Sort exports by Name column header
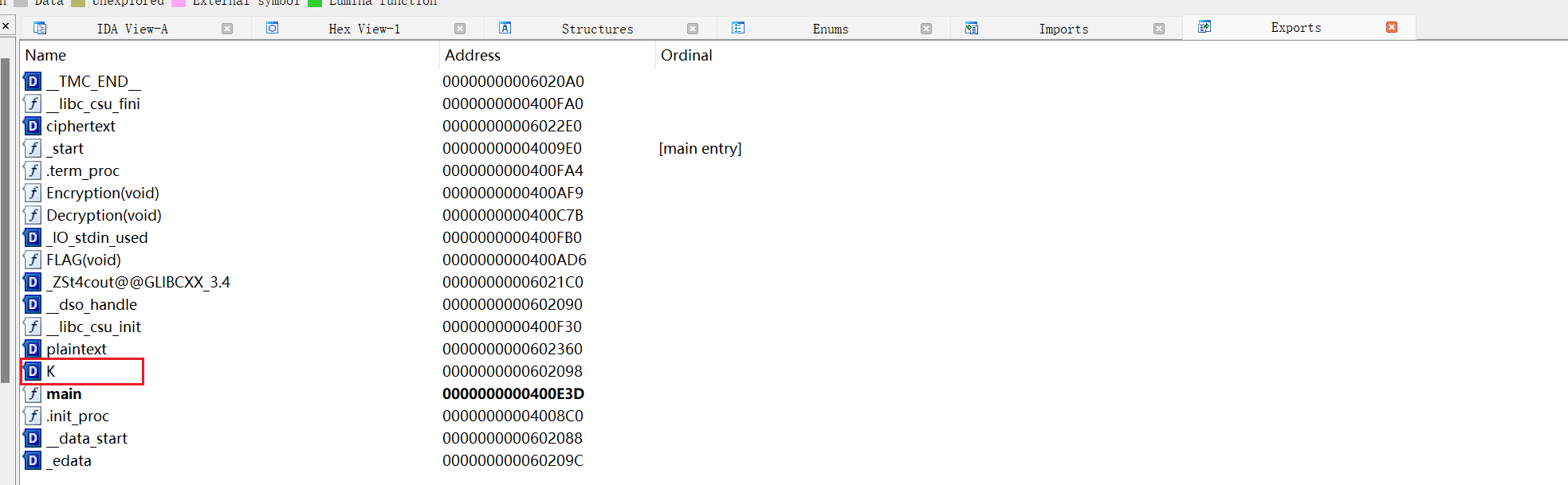 (45, 55)
